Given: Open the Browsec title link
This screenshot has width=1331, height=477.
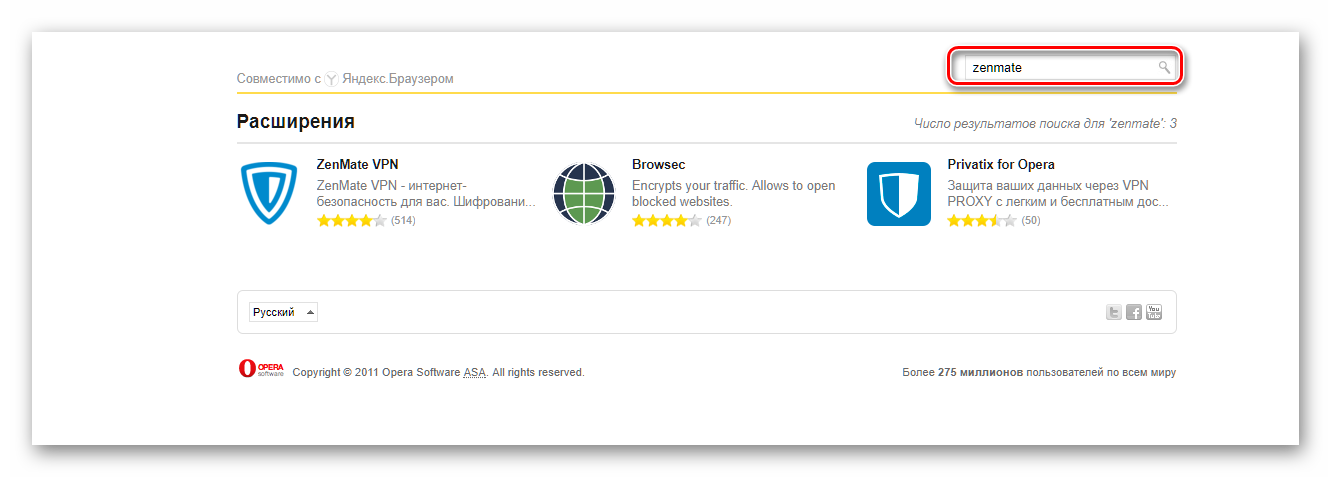Looking at the screenshot, I should coord(659,164).
